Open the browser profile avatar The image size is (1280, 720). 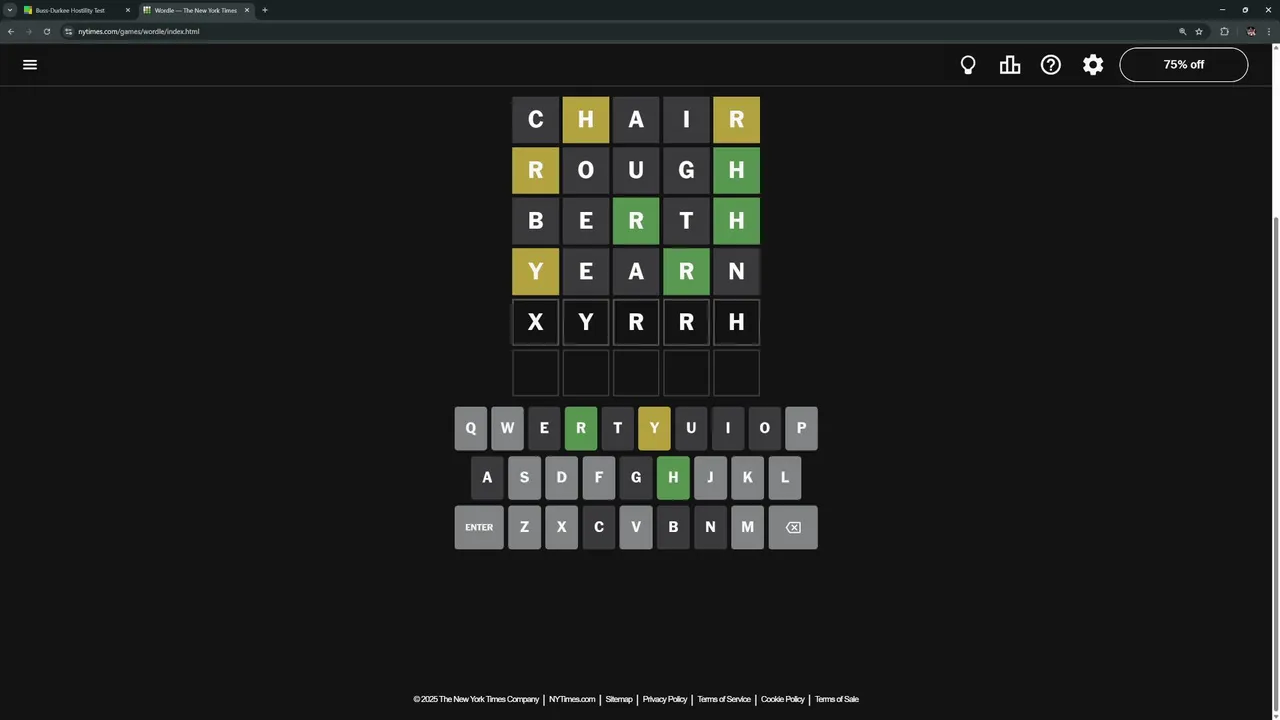(x=1251, y=31)
